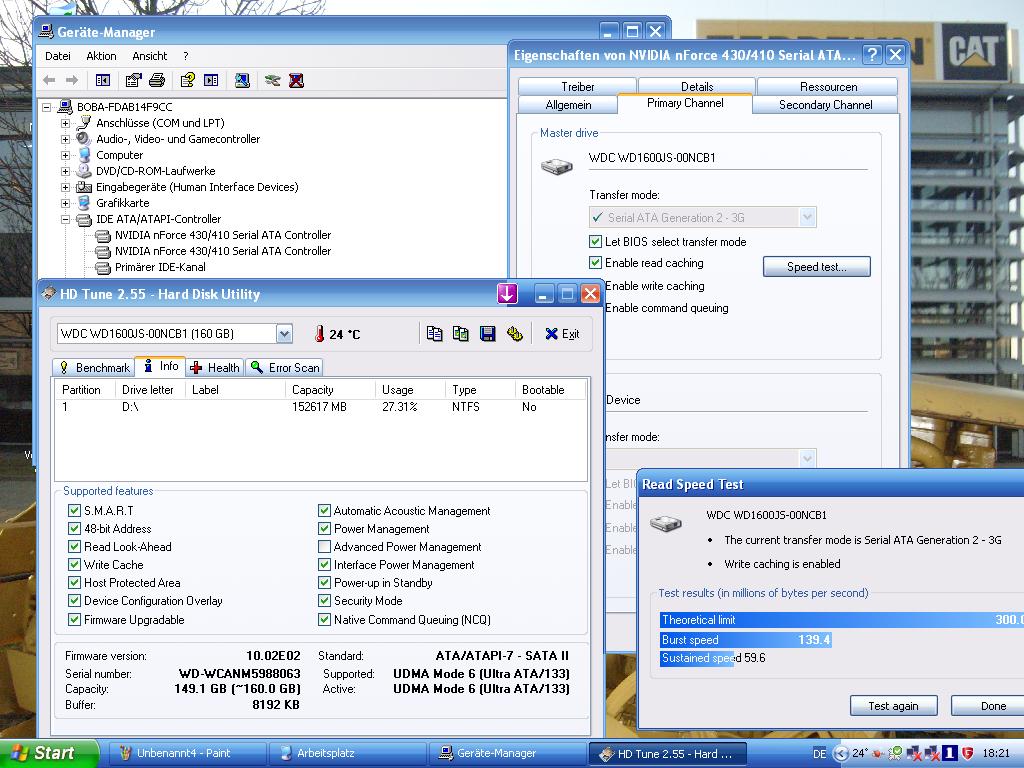The height and width of the screenshot is (768, 1024).
Task: Toggle 48-bit Address checkbox
Action: [74, 529]
